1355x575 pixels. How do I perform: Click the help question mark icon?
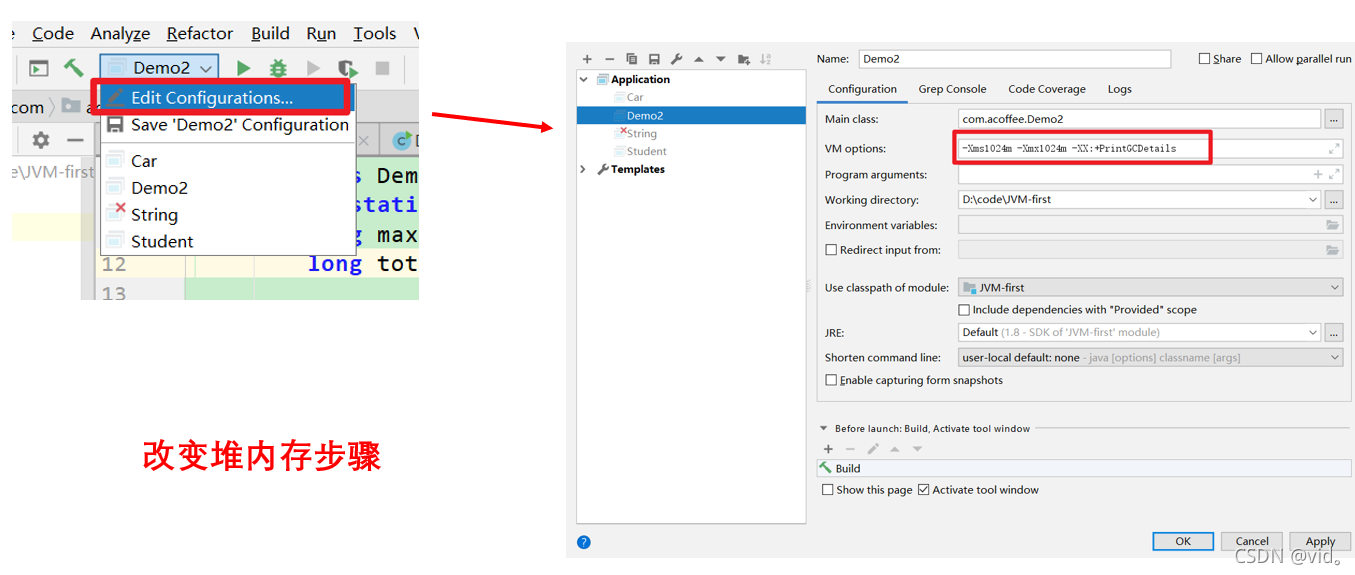pyautogui.click(x=584, y=542)
